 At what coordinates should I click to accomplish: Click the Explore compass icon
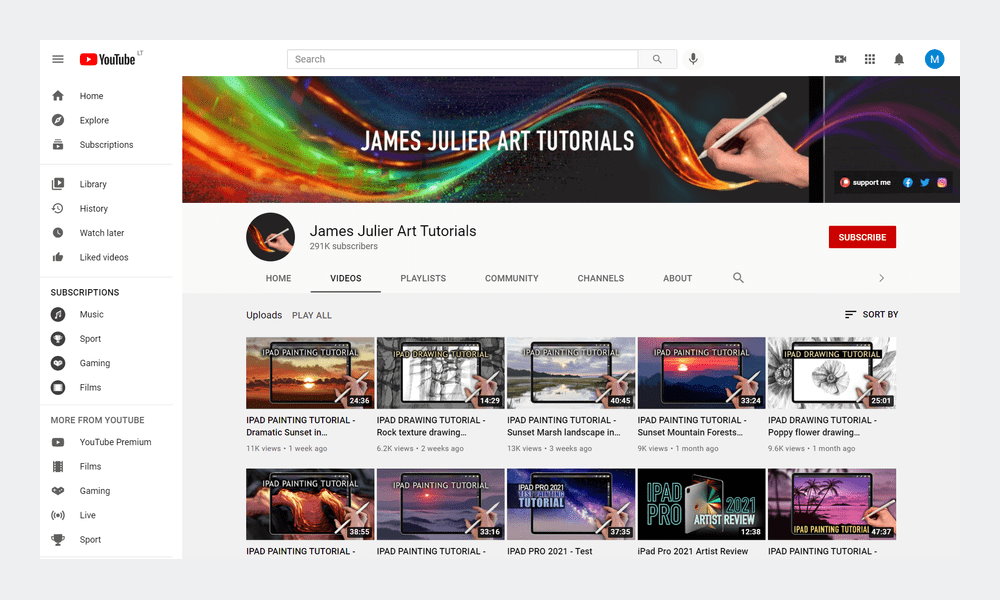(57, 120)
